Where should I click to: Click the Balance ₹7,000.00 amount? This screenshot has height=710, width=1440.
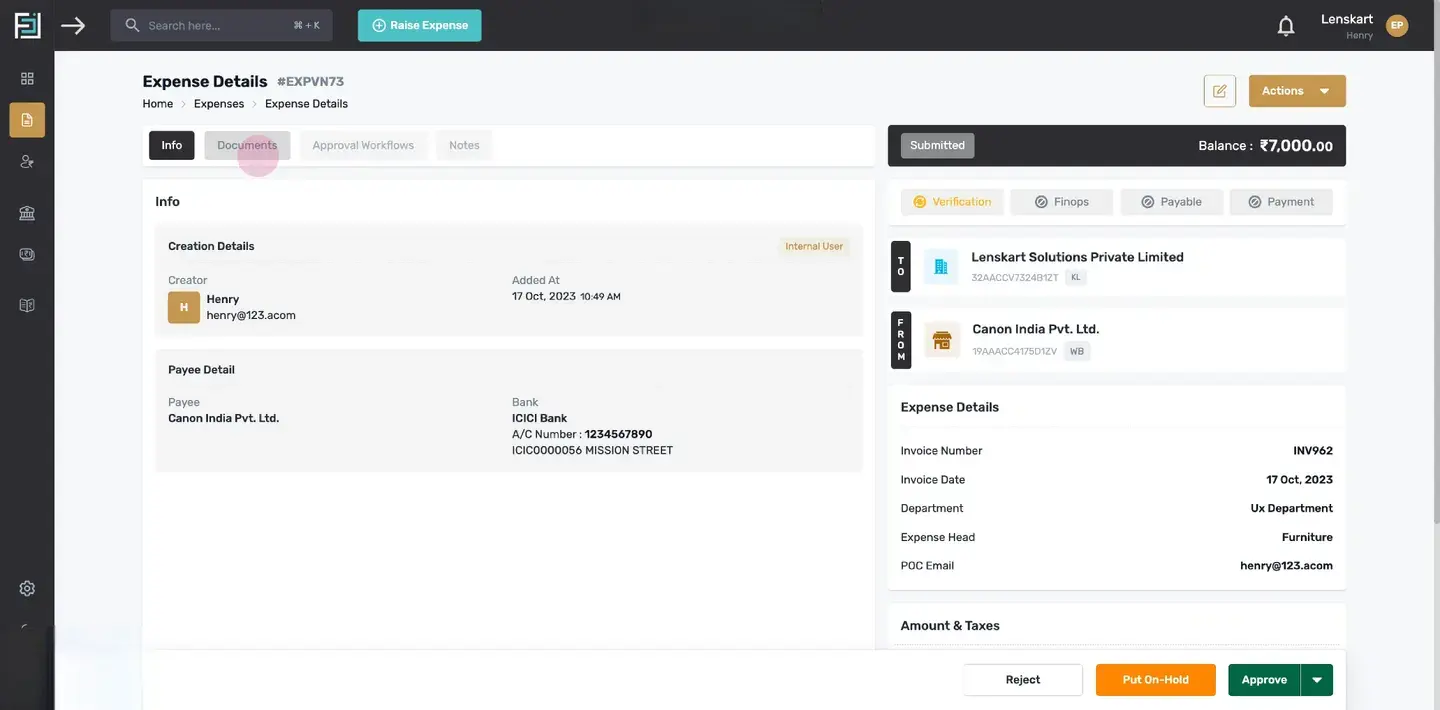tap(1296, 146)
